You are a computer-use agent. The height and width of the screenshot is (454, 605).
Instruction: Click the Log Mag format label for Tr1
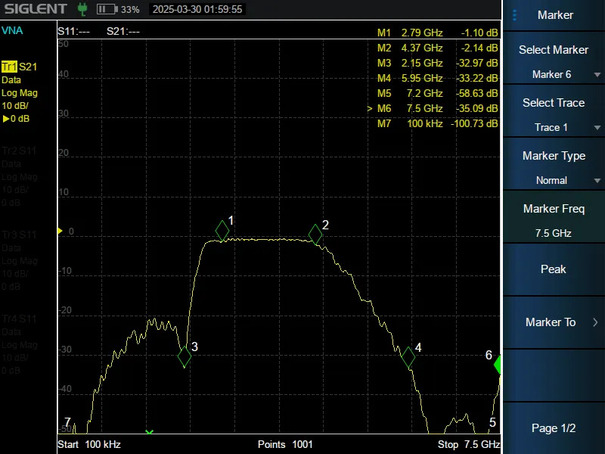(19, 93)
